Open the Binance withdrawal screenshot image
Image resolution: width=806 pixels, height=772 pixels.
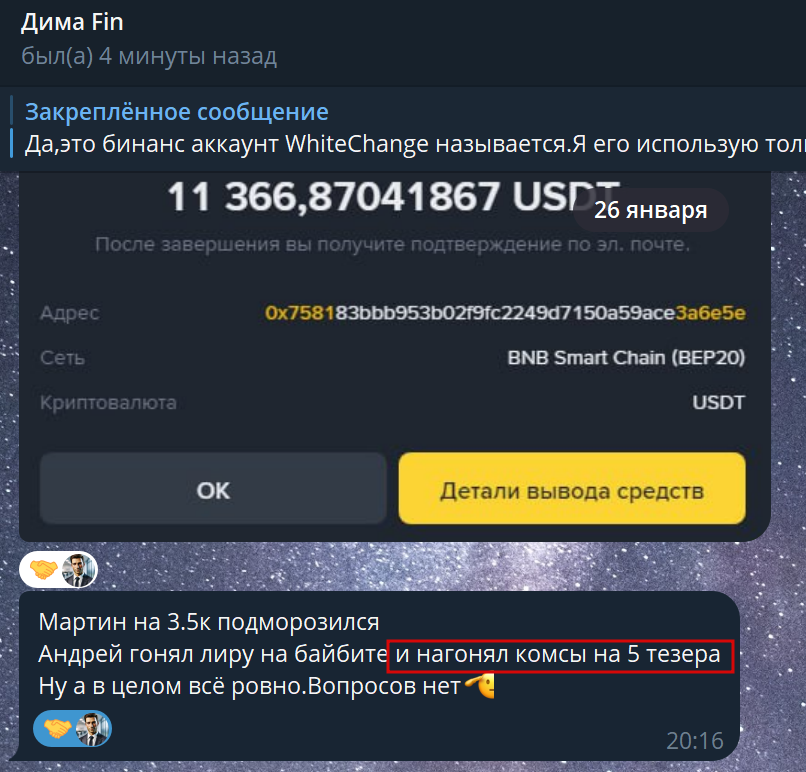pos(395,357)
